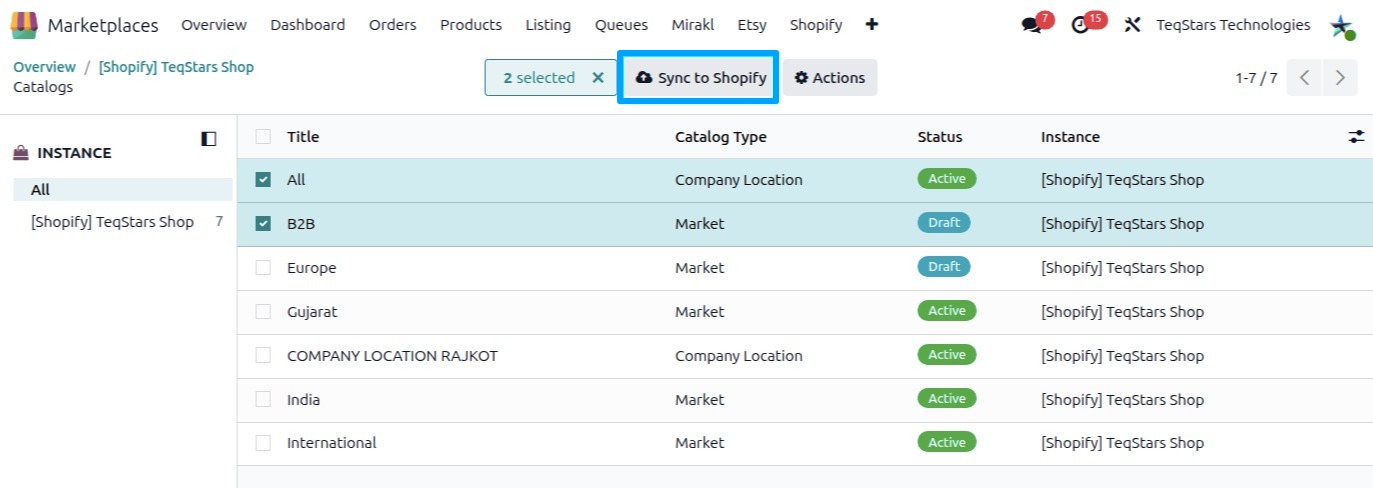This screenshot has height=488, width=1373.
Task: Open the Queues menu
Action: click(x=621, y=25)
